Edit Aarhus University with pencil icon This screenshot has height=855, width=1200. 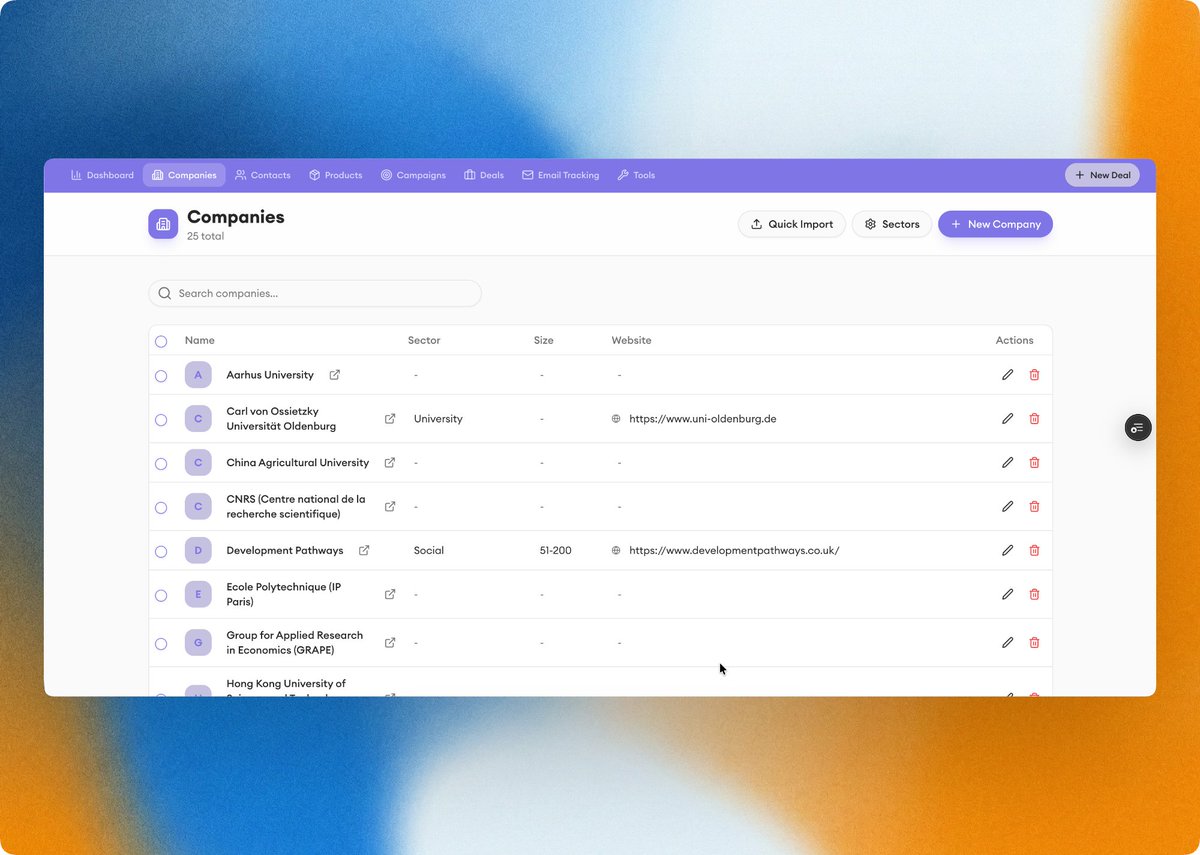point(1007,375)
